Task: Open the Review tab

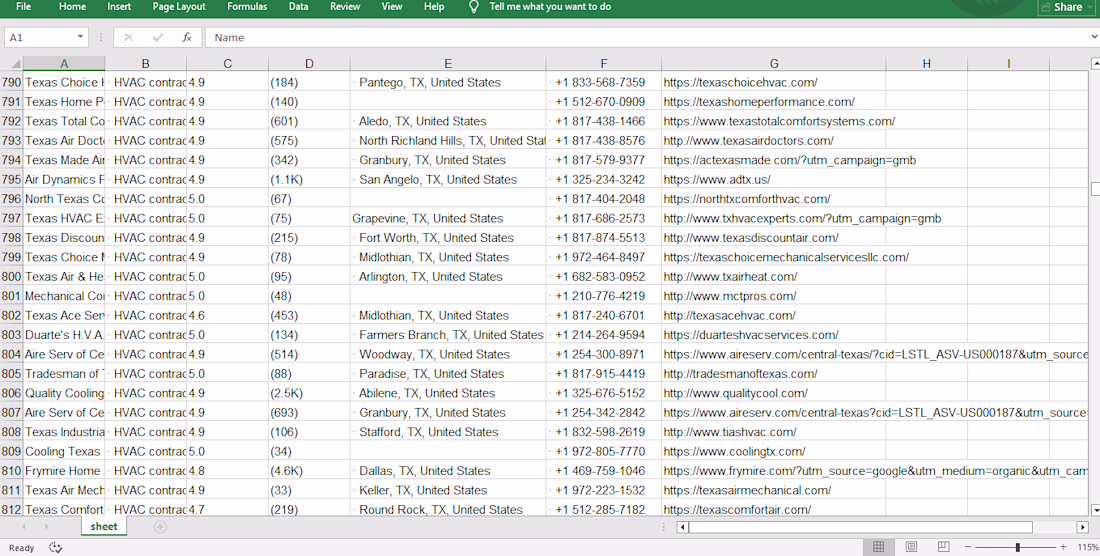Action: [345, 6]
